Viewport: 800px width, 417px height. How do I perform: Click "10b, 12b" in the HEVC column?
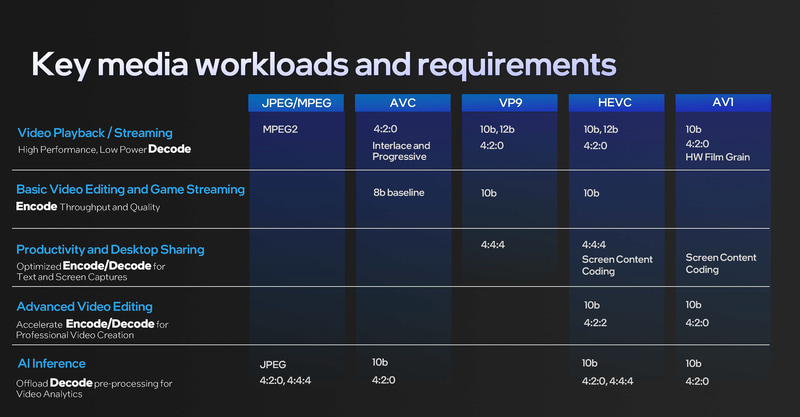tap(601, 129)
